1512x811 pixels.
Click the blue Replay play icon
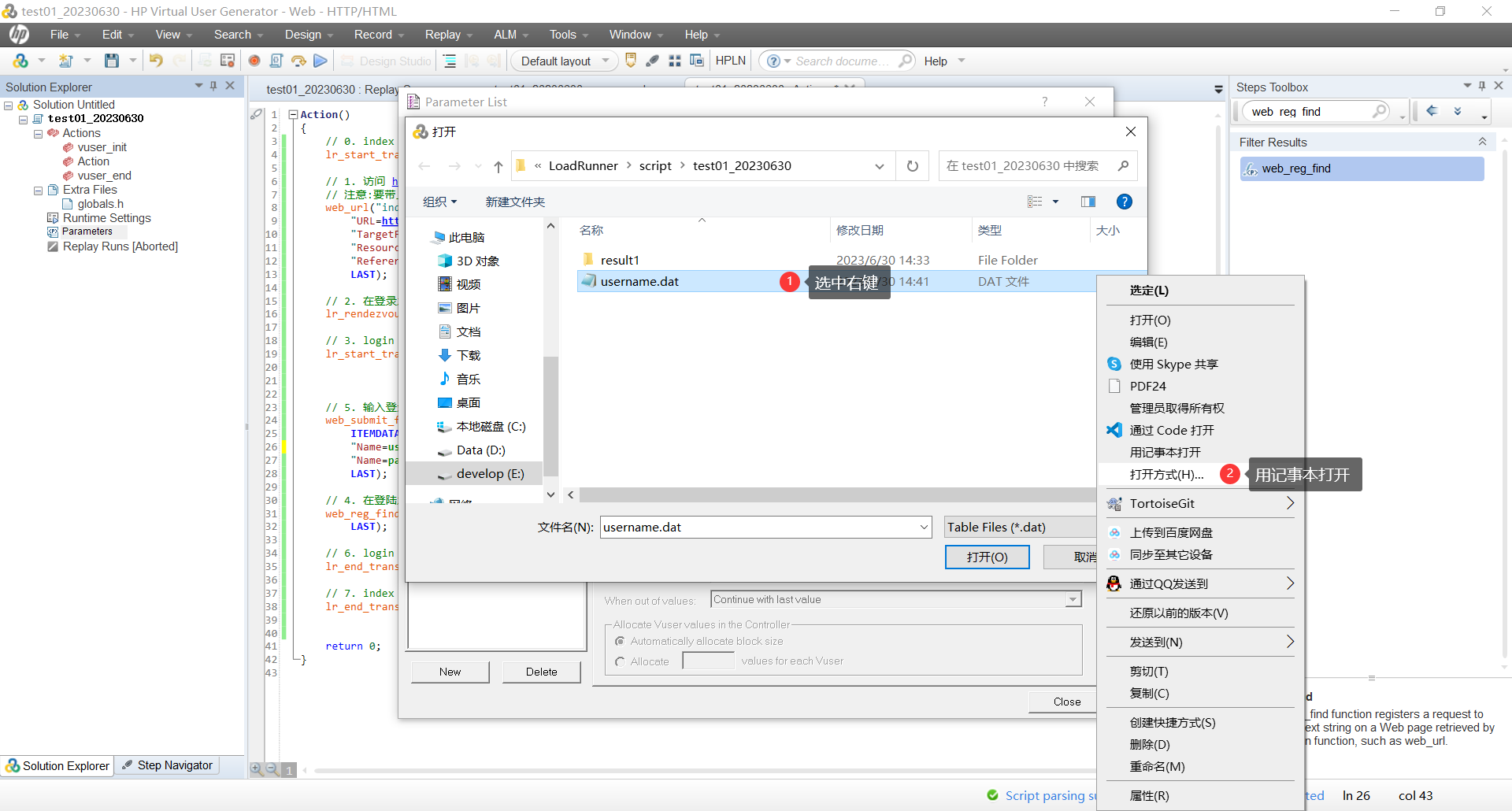pos(321,61)
